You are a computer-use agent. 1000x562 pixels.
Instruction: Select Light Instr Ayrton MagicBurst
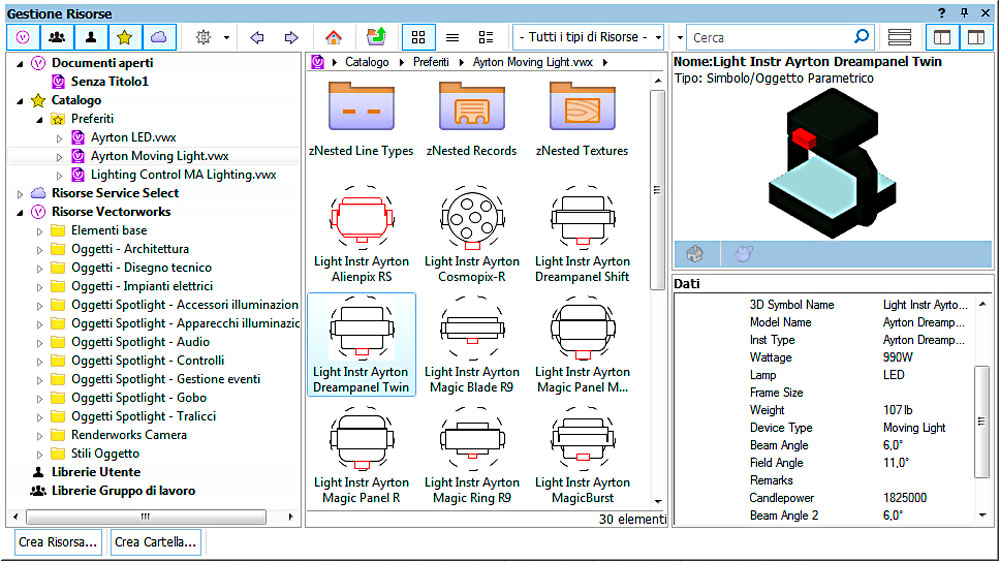click(x=582, y=455)
